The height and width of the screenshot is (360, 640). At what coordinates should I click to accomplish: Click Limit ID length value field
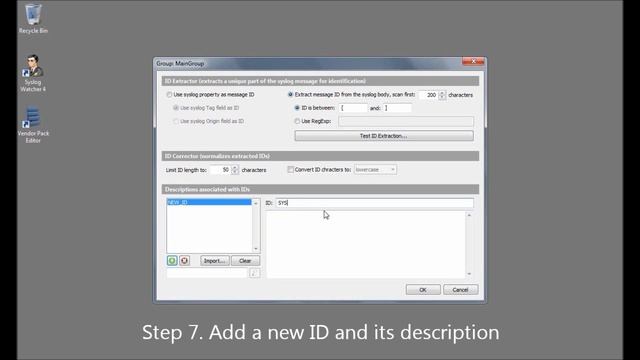tap(220, 170)
